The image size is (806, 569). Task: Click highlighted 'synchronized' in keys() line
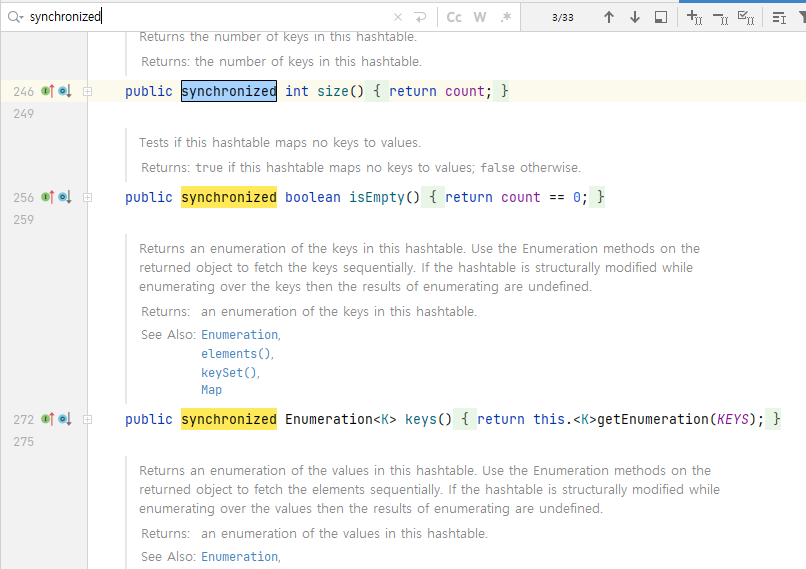(x=229, y=419)
